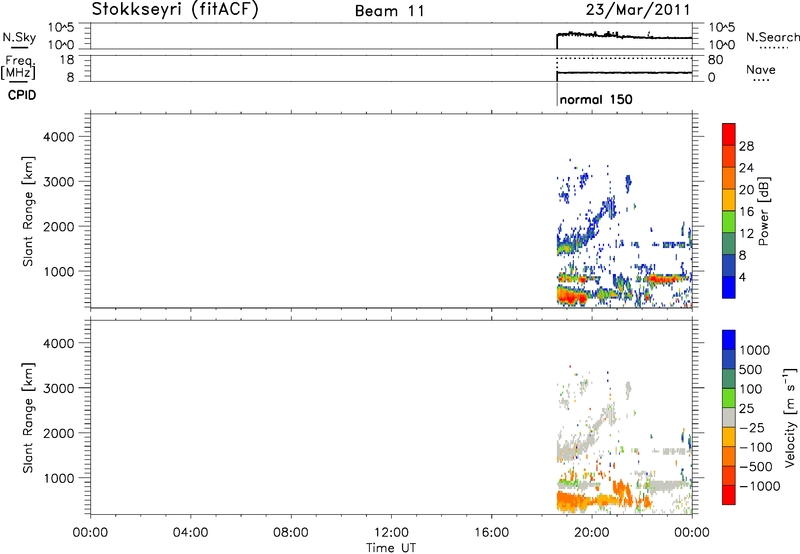This screenshot has width=800, height=554.
Task: Click the '16:00' time axis label
Action: [x=491, y=533]
